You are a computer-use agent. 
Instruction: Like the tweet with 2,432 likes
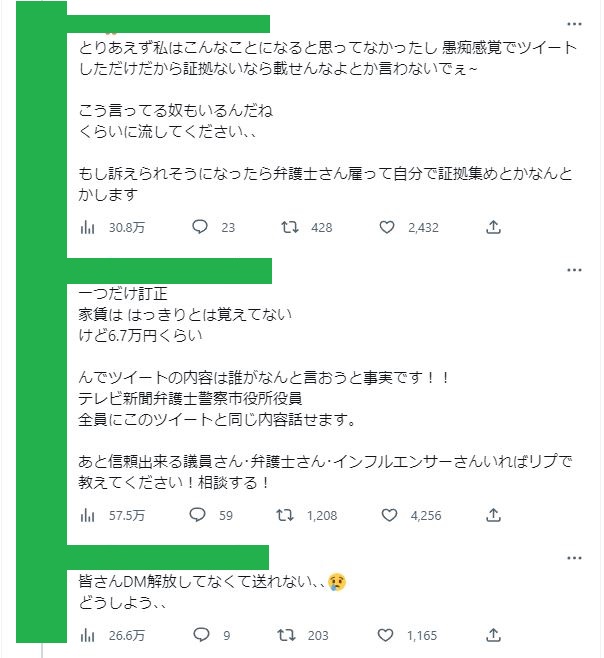click(x=388, y=227)
